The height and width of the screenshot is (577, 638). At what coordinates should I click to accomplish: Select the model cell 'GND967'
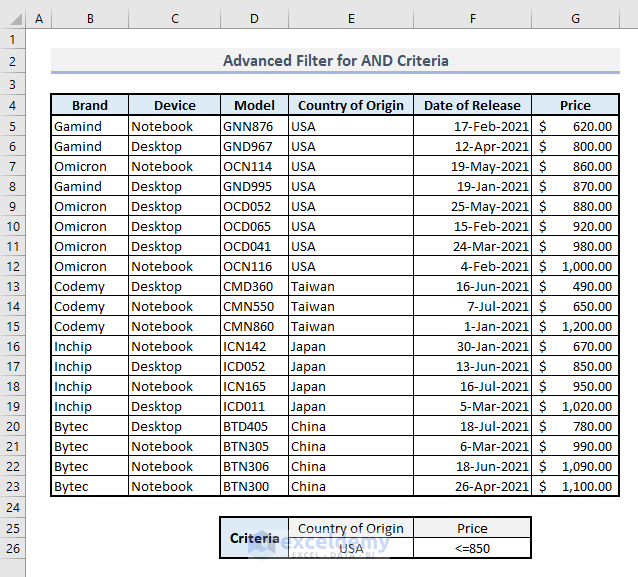[254, 146]
